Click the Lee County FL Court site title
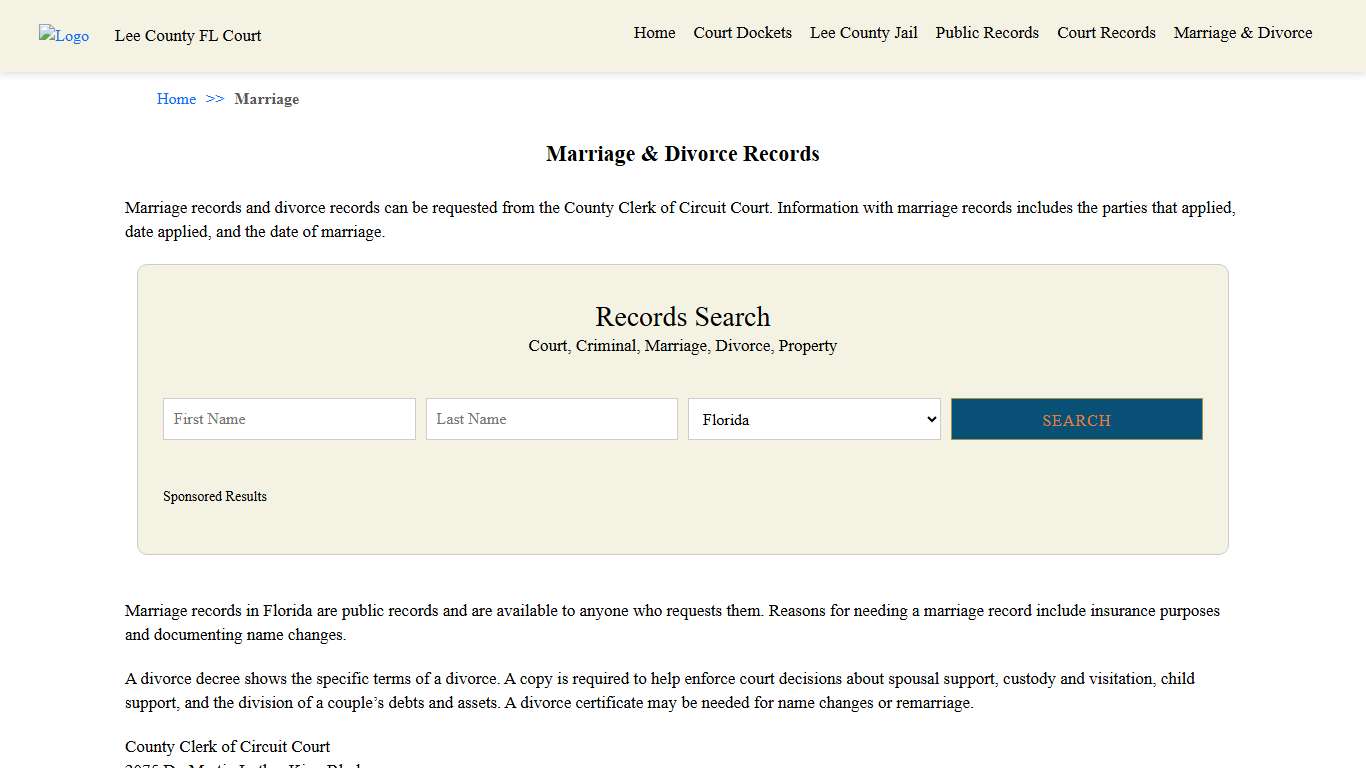1366x768 pixels. click(188, 35)
